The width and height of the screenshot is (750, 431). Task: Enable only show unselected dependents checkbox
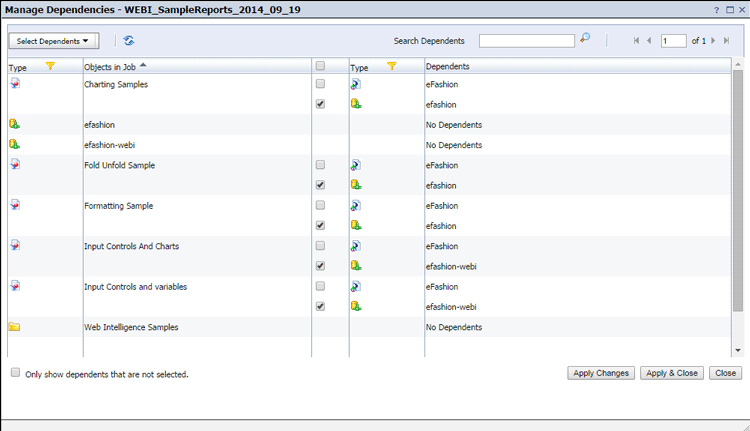click(x=15, y=373)
